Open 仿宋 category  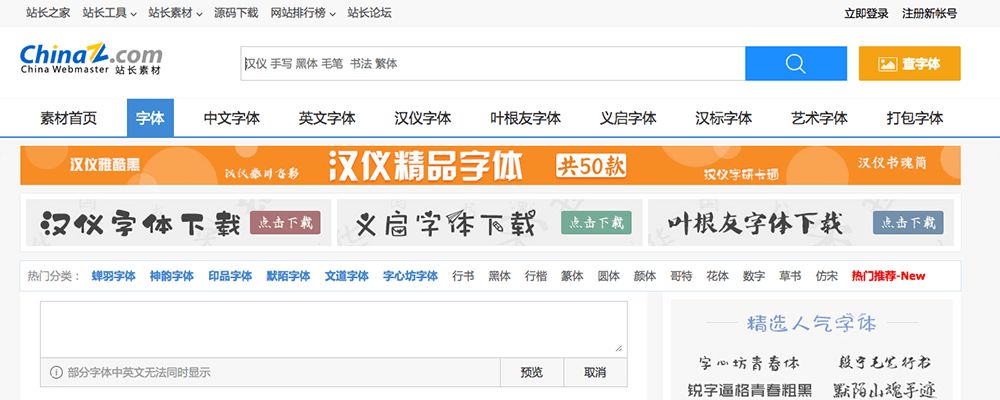(x=827, y=276)
